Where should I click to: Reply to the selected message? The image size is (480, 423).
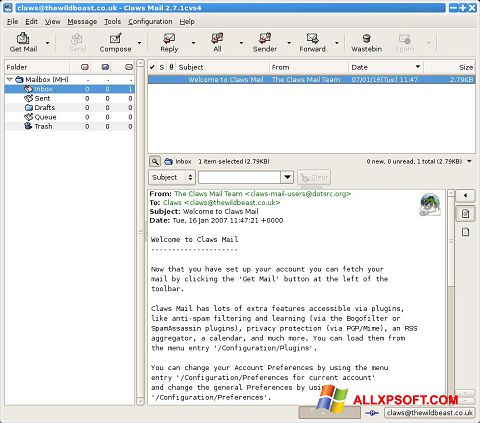pos(169,43)
